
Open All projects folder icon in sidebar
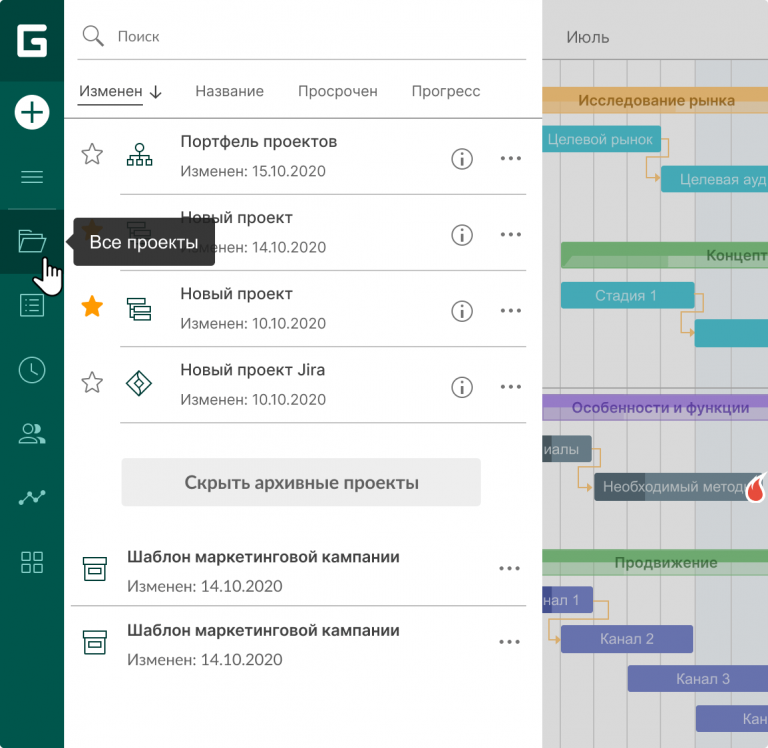(x=32, y=241)
